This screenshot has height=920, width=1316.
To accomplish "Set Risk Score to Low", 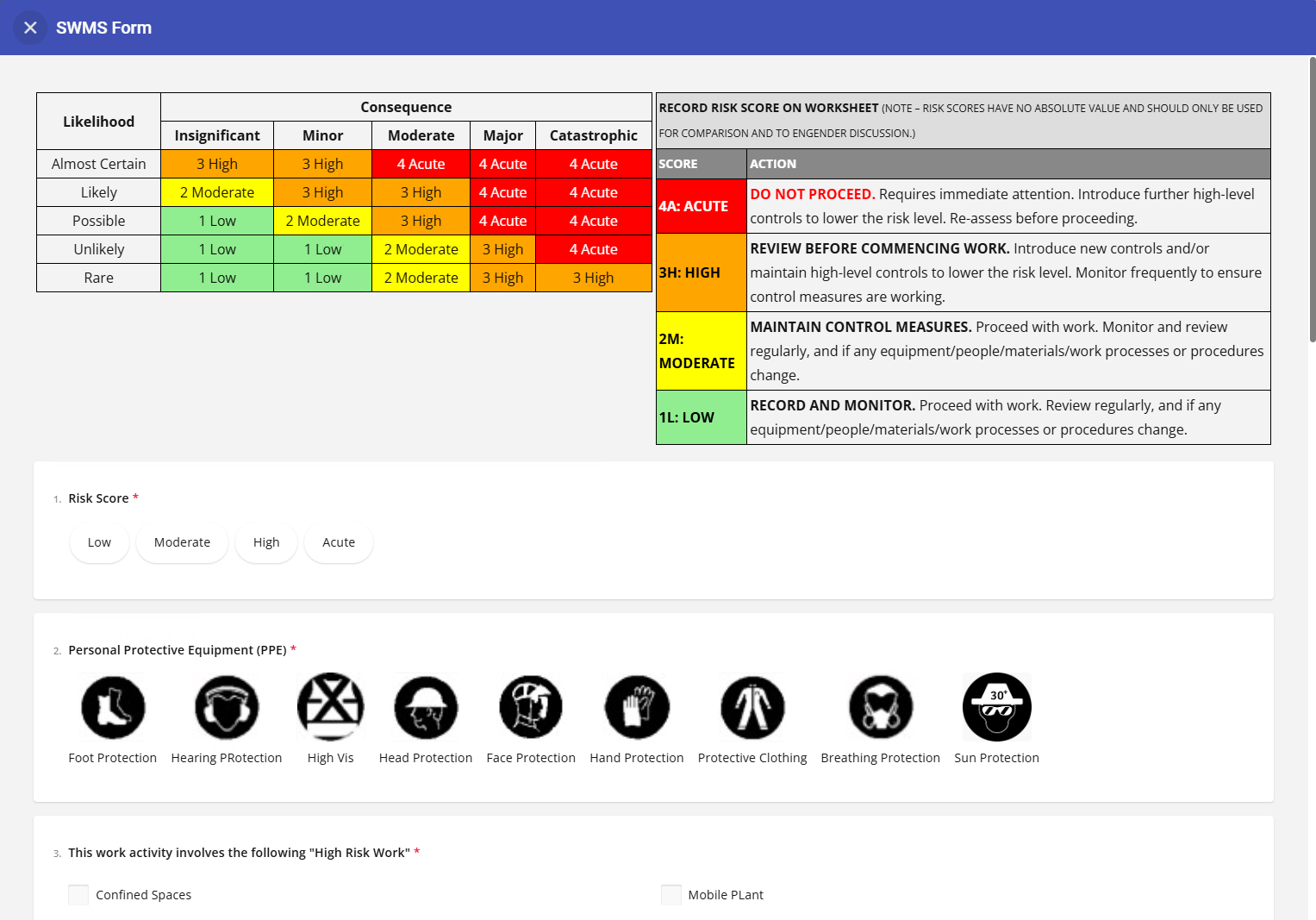I will 99,542.
